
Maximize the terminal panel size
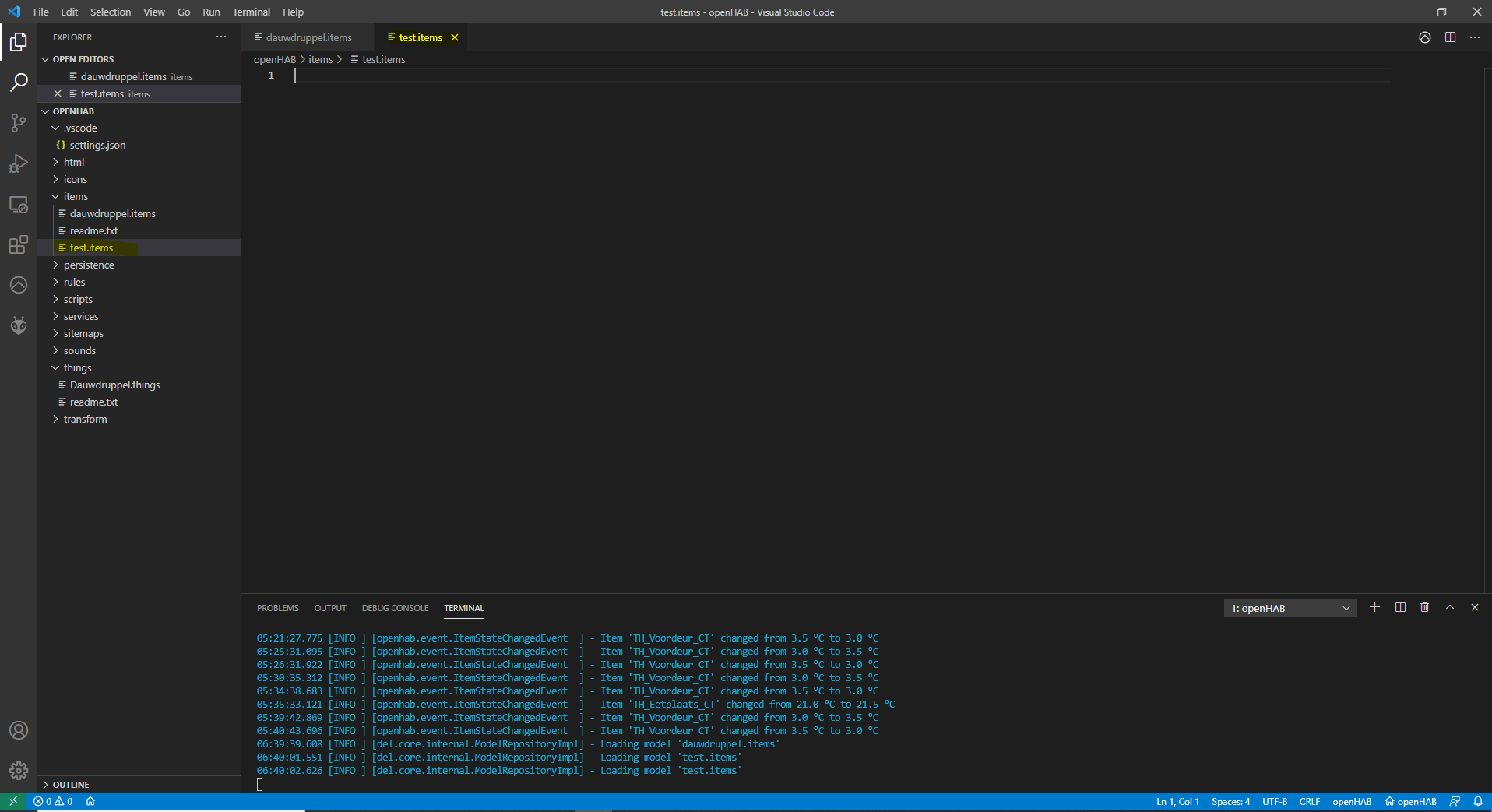click(x=1450, y=607)
